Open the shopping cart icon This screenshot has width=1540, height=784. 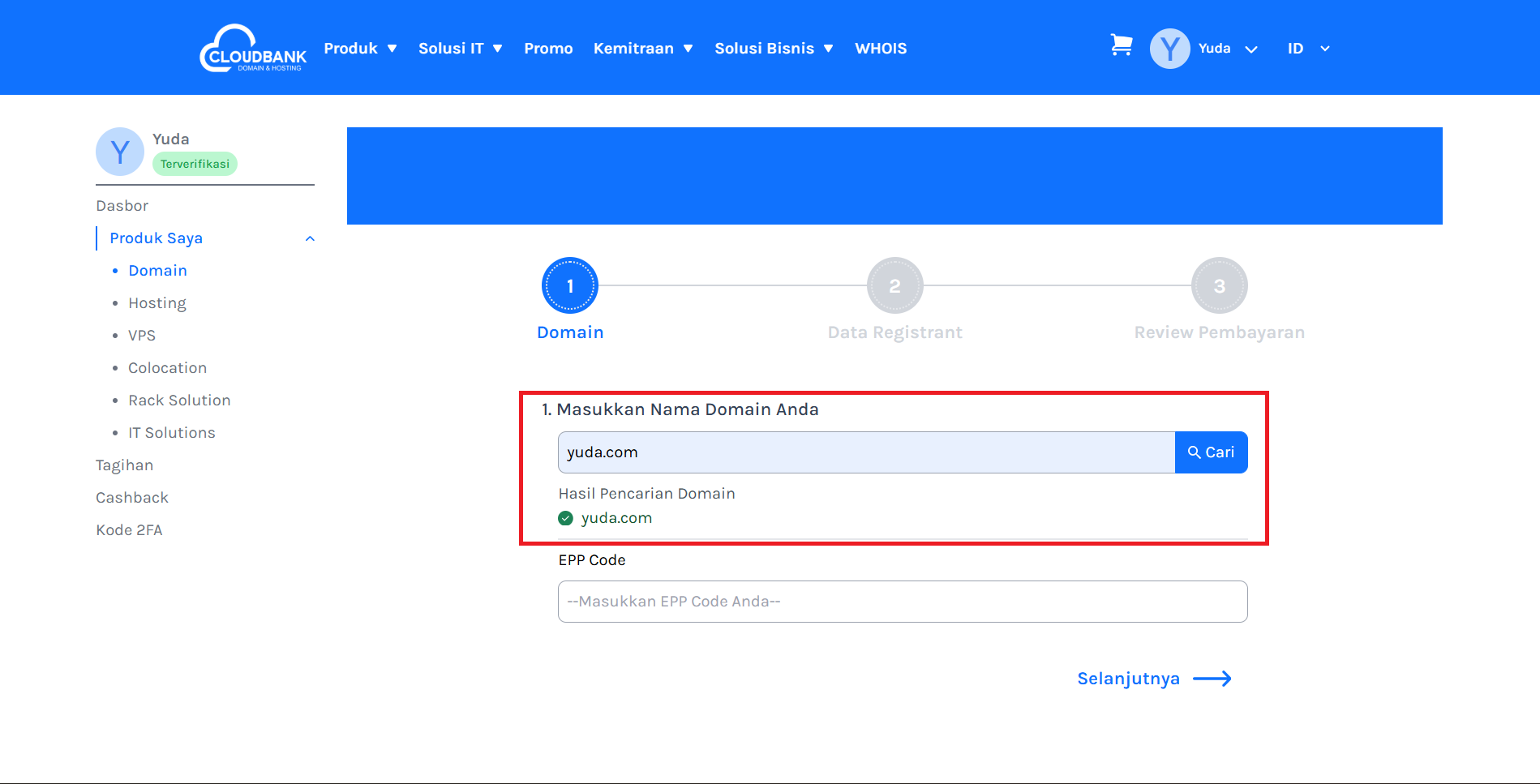click(1121, 45)
